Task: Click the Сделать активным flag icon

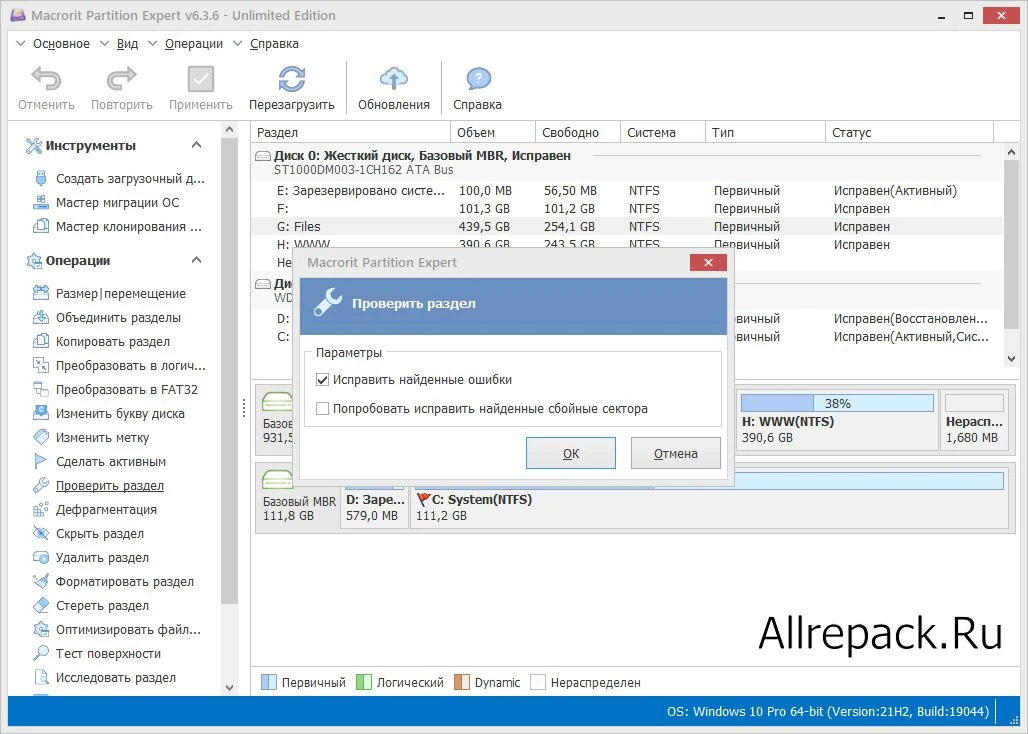Action: [x=41, y=461]
